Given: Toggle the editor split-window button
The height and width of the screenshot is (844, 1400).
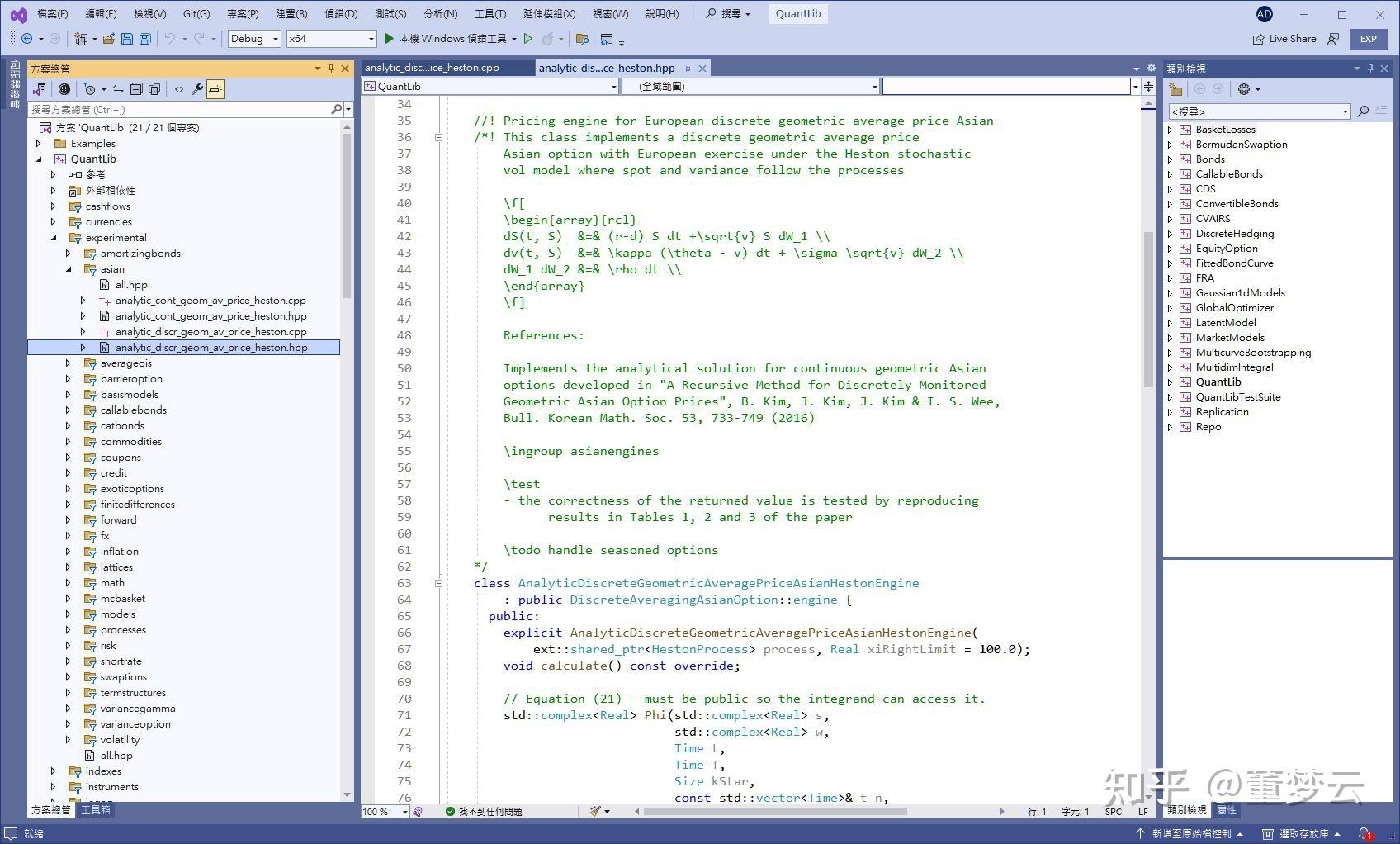Looking at the screenshot, I should pyautogui.click(x=1148, y=86).
